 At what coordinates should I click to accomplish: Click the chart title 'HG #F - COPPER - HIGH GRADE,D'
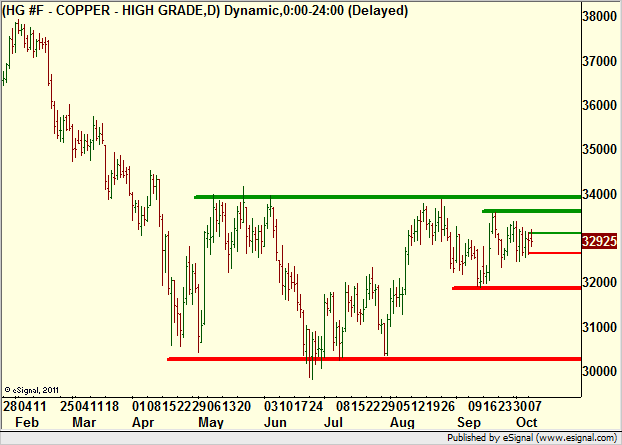click(x=111, y=11)
